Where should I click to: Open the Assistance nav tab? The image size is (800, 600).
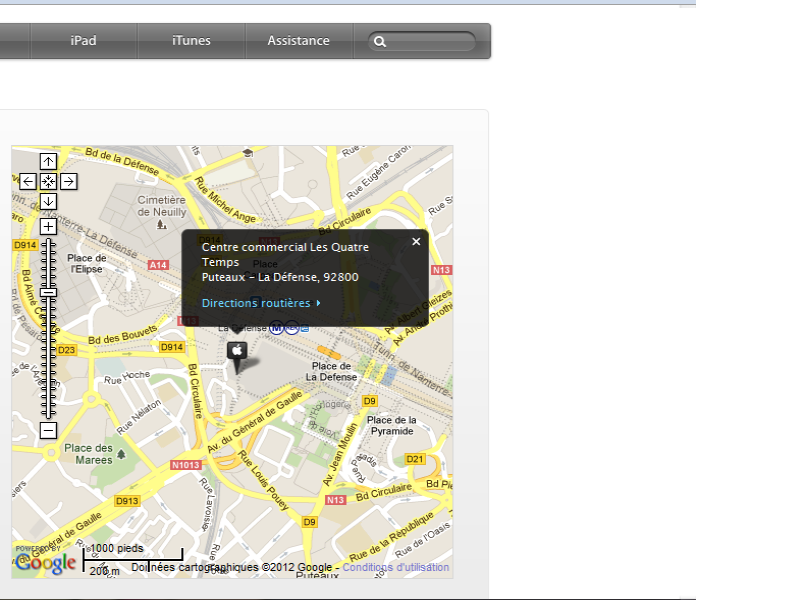(298, 41)
